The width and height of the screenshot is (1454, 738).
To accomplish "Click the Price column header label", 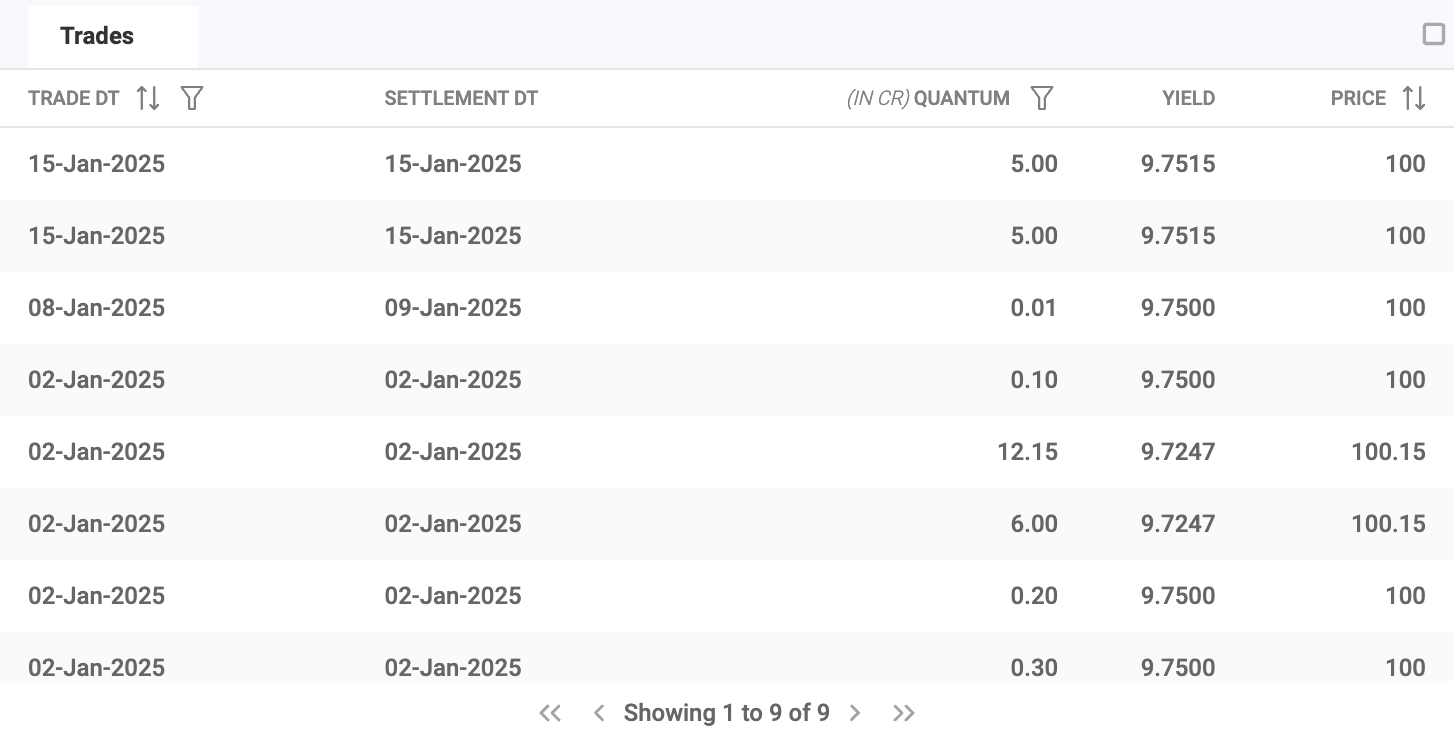I will pos(1358,98).
